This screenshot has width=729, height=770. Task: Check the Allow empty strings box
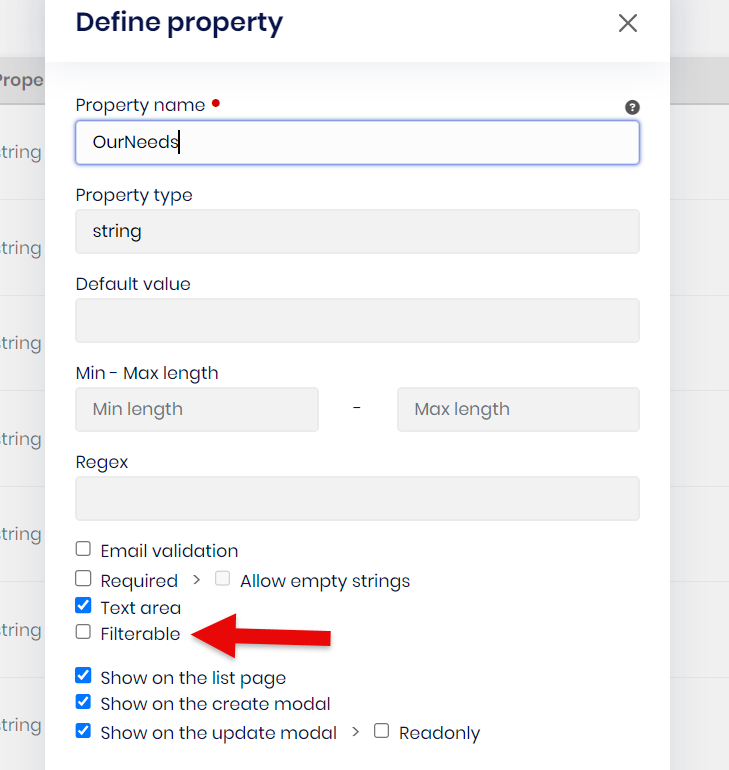pyautogui.click(x=223, y=579)
